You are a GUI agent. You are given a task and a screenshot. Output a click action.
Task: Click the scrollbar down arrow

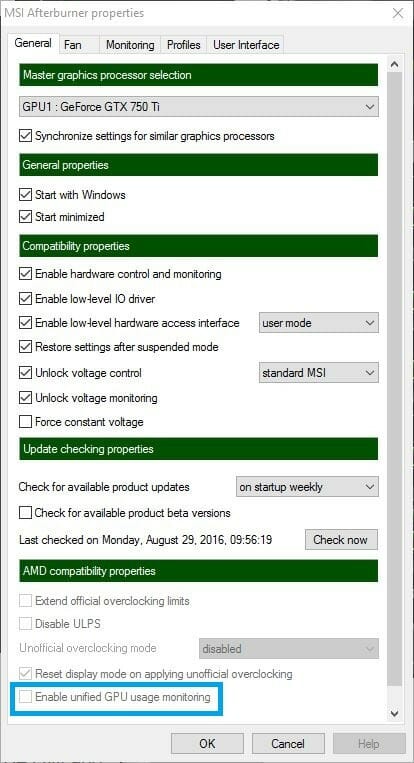(x=395, y=714)
